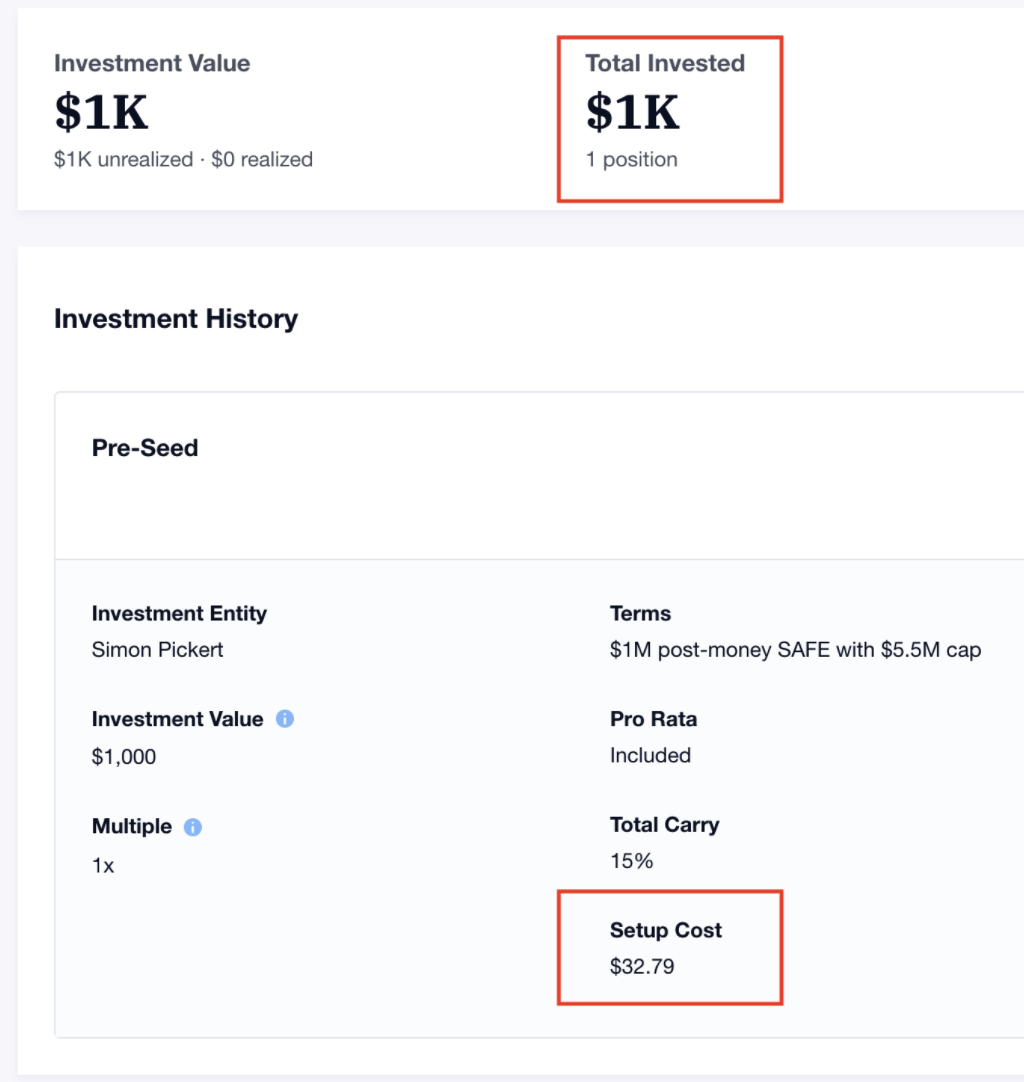
Task: Click the Terms label
Action: tap(640, 613)
